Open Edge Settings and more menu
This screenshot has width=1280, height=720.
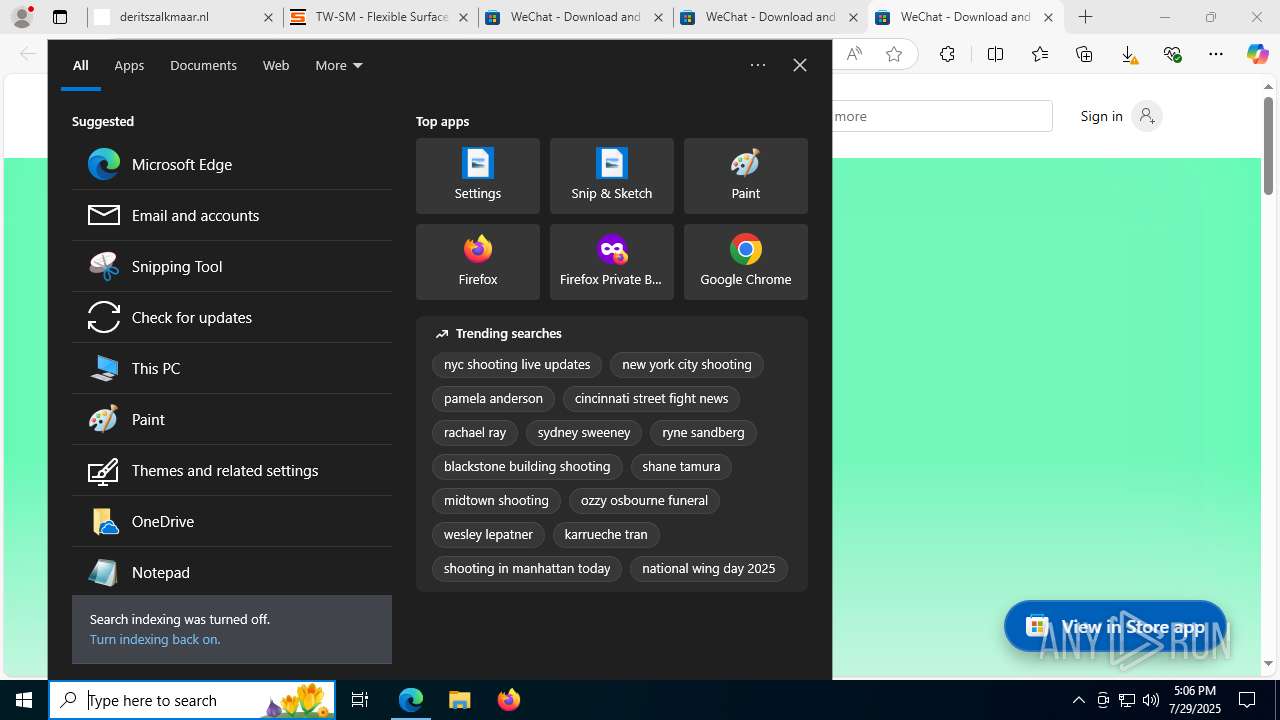[x=1216, y=54]
